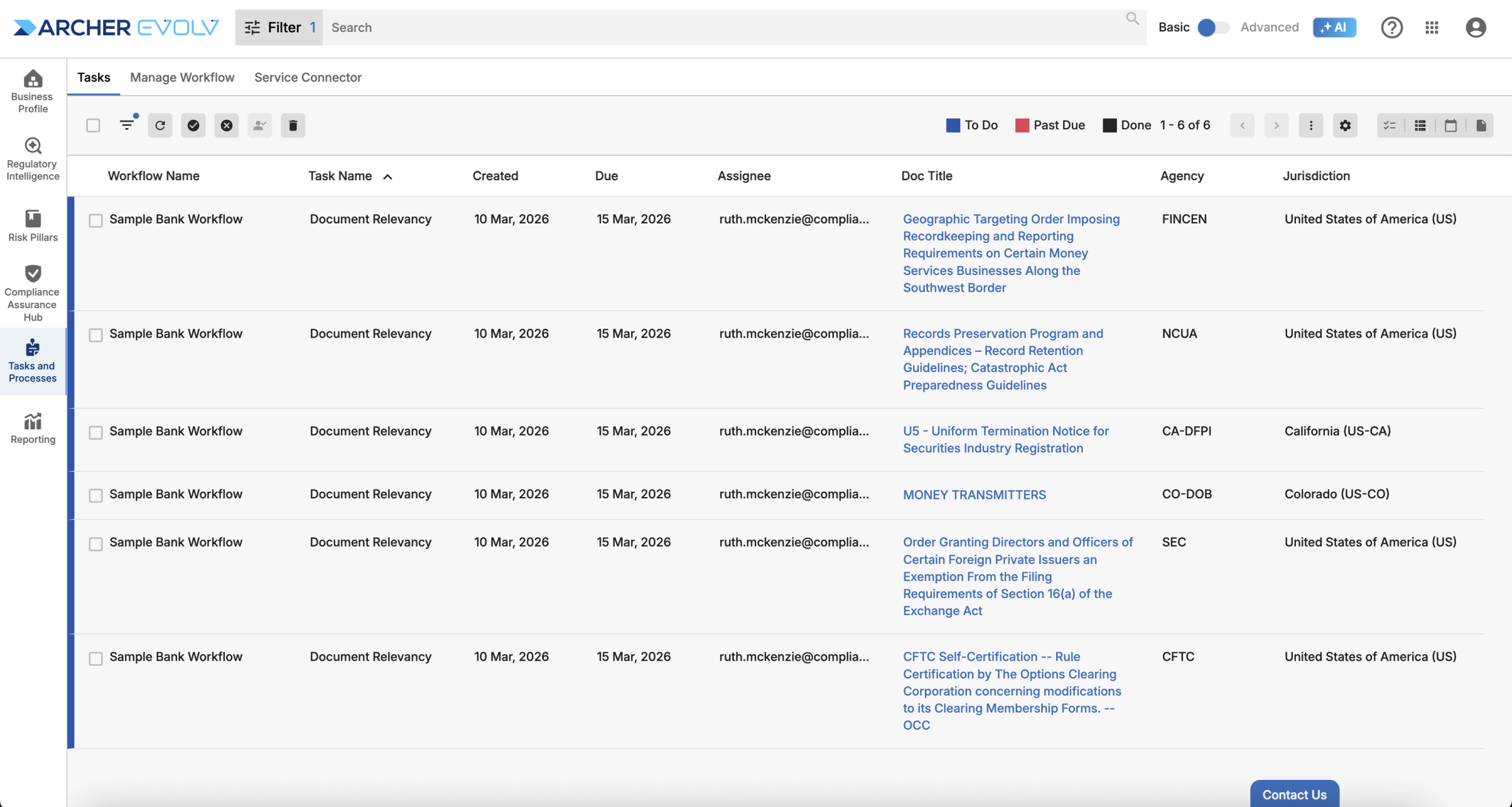Switch to Manage Workflow tab
The height and width of the screenshot is (807, 1512).
coord(182,77)
